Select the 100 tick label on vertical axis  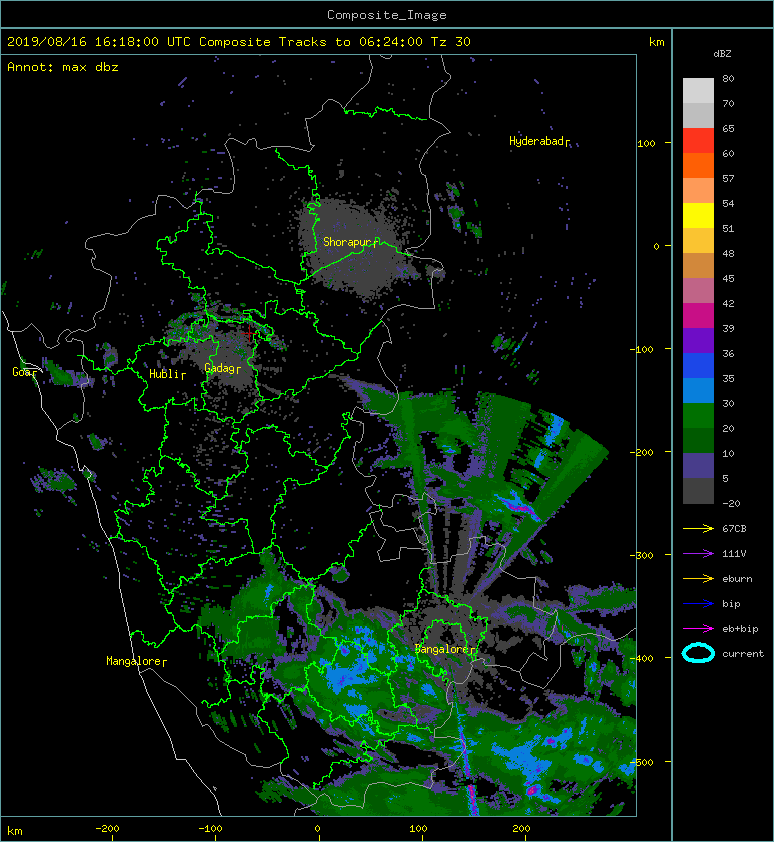(x=646, y=143)
